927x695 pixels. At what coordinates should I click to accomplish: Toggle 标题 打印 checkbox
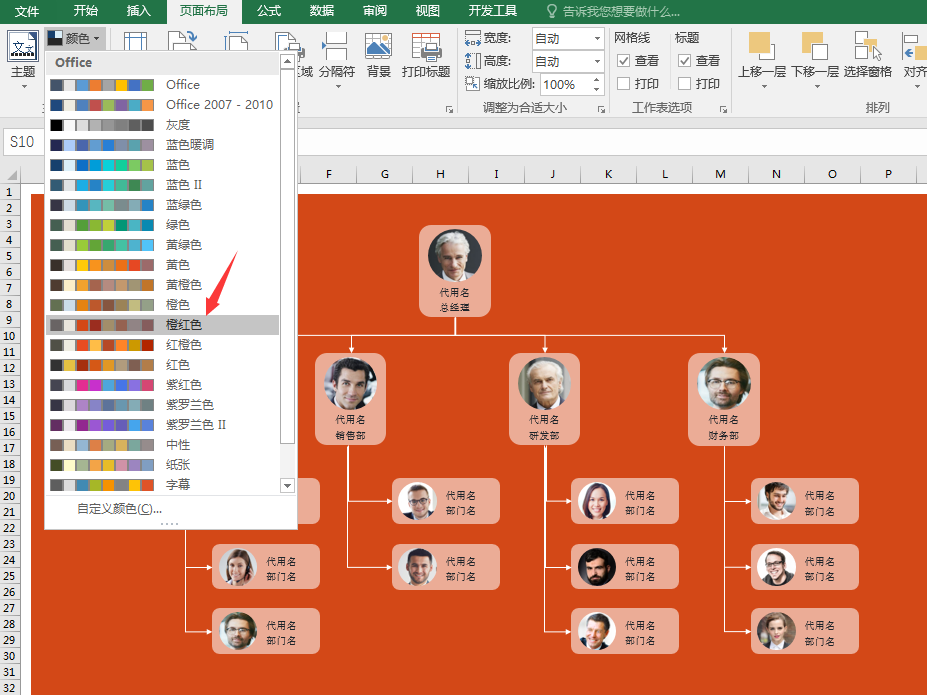(685, 83)
